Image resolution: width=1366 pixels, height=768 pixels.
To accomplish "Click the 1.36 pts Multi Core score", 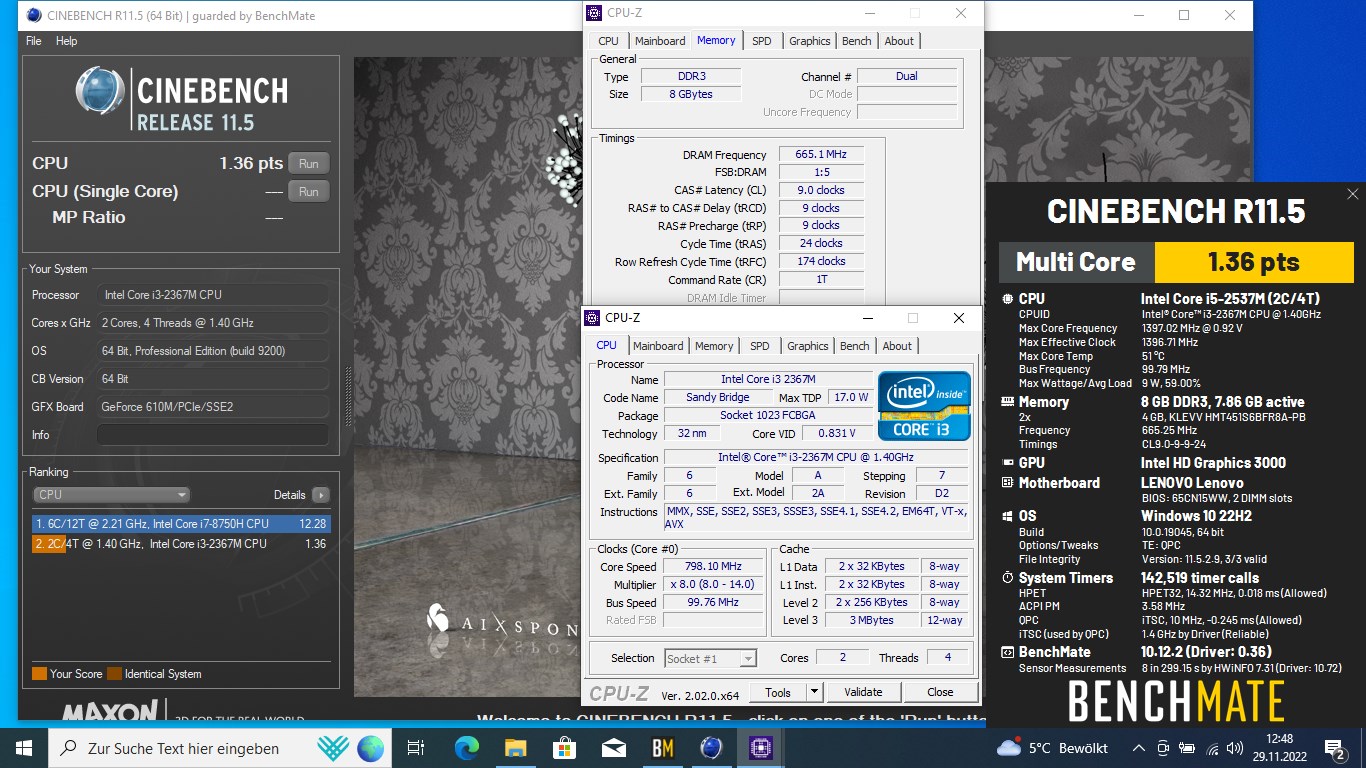I will (x=1253, y=262).
